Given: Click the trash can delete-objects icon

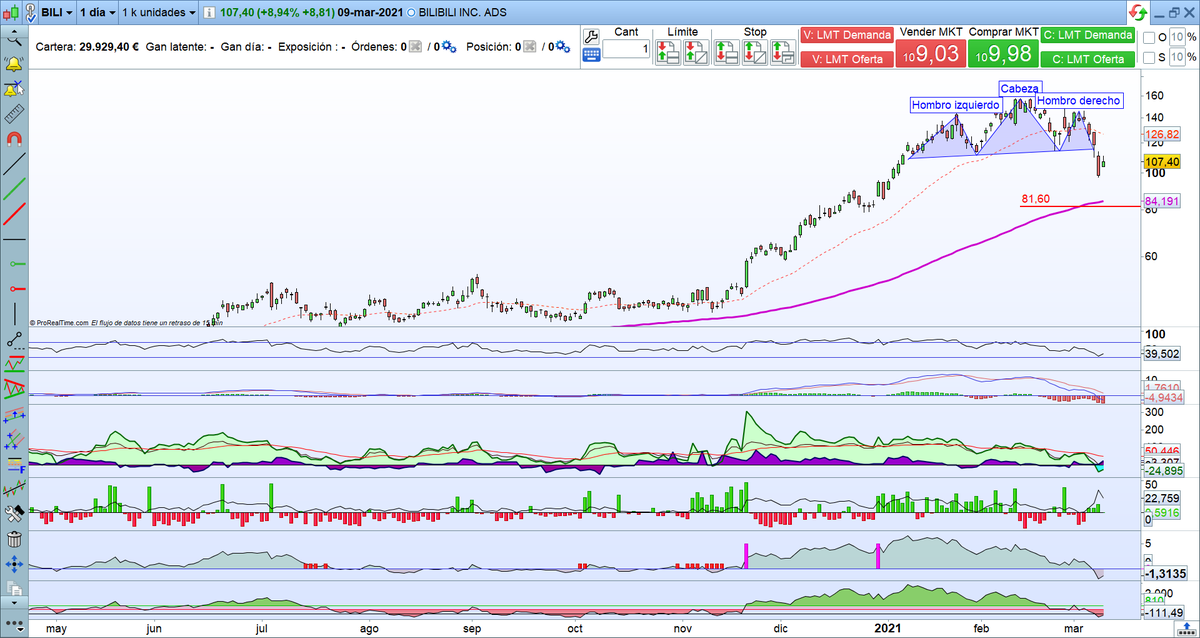Looking at the screenshot, I should point(14,539).
